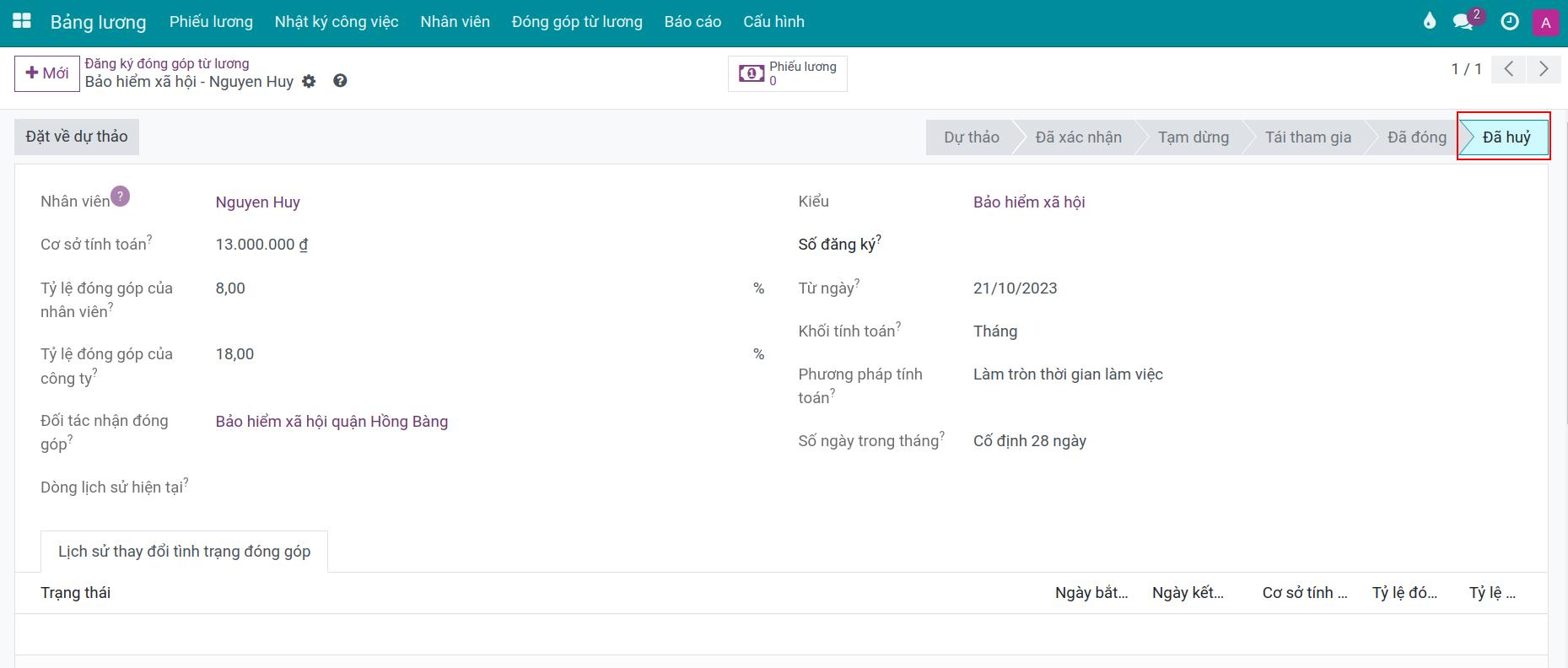Open user avatar menu

tap(1545, 23)
